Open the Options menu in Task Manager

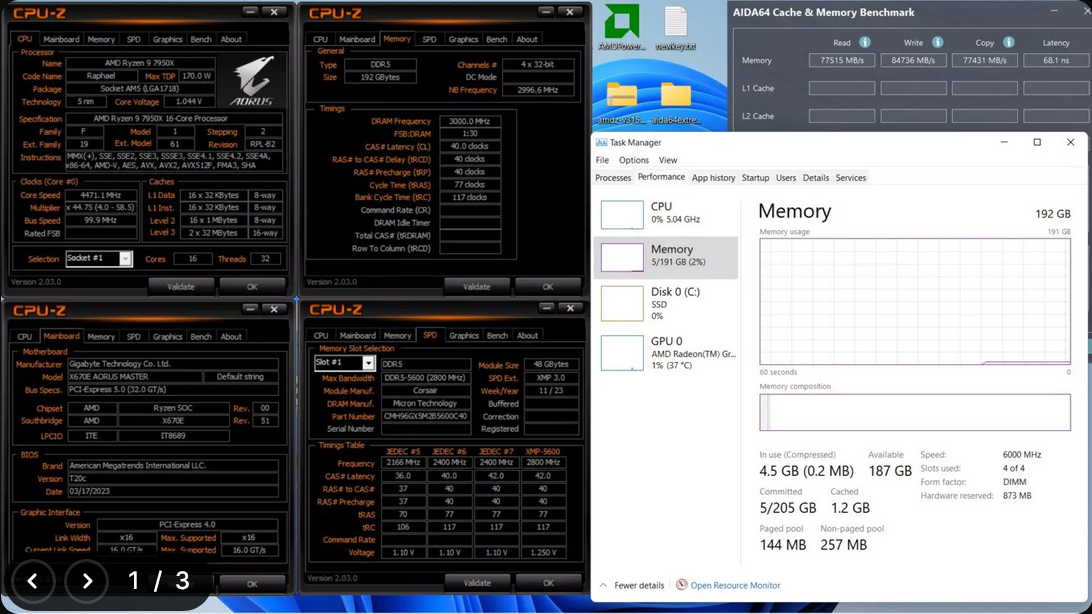point(634,160)
